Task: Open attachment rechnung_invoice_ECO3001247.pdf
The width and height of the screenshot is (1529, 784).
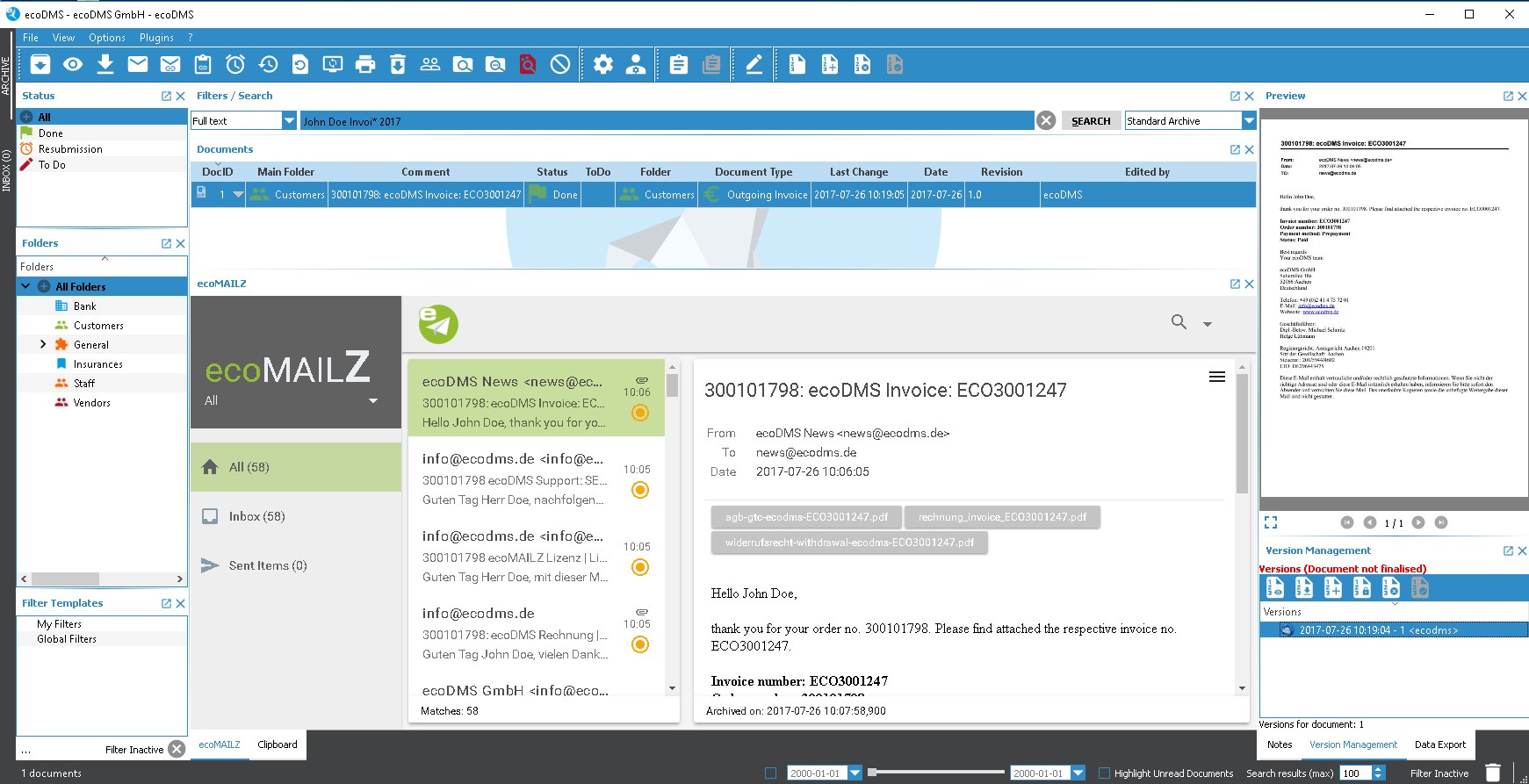Action: [1002, 517]
